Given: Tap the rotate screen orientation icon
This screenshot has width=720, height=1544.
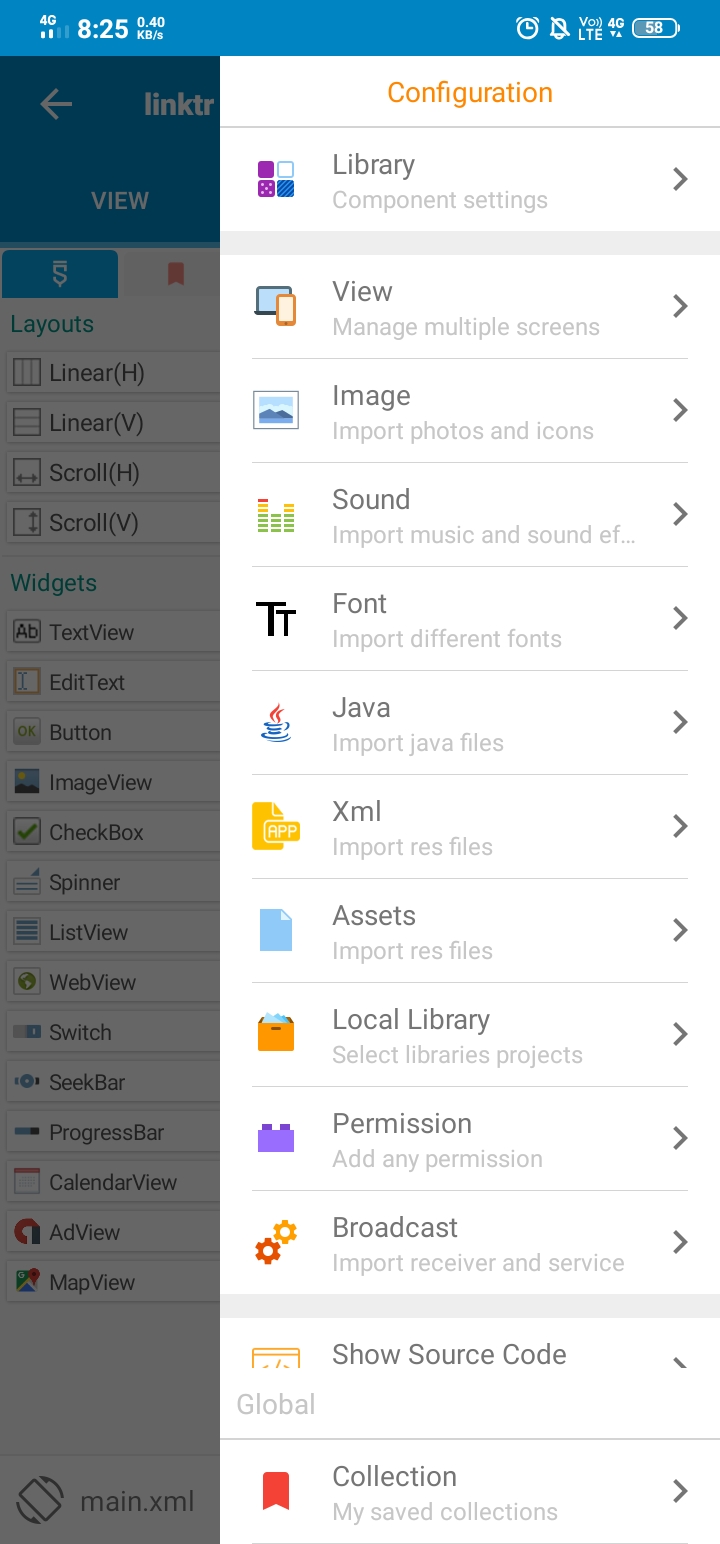Looking at the screenshot, I should [x=40, y=1501].
